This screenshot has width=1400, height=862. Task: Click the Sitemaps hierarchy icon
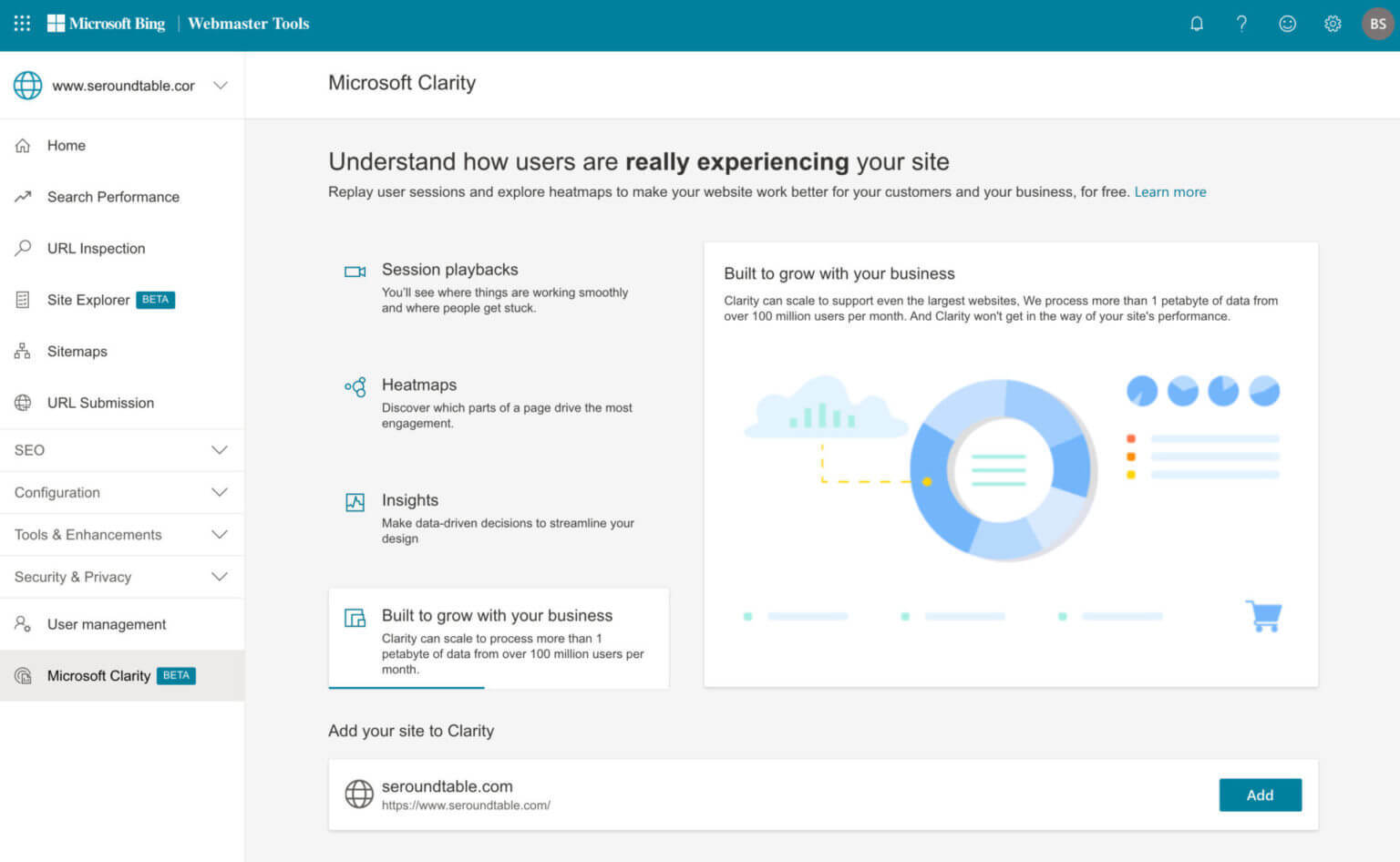[x=23, y=351]
